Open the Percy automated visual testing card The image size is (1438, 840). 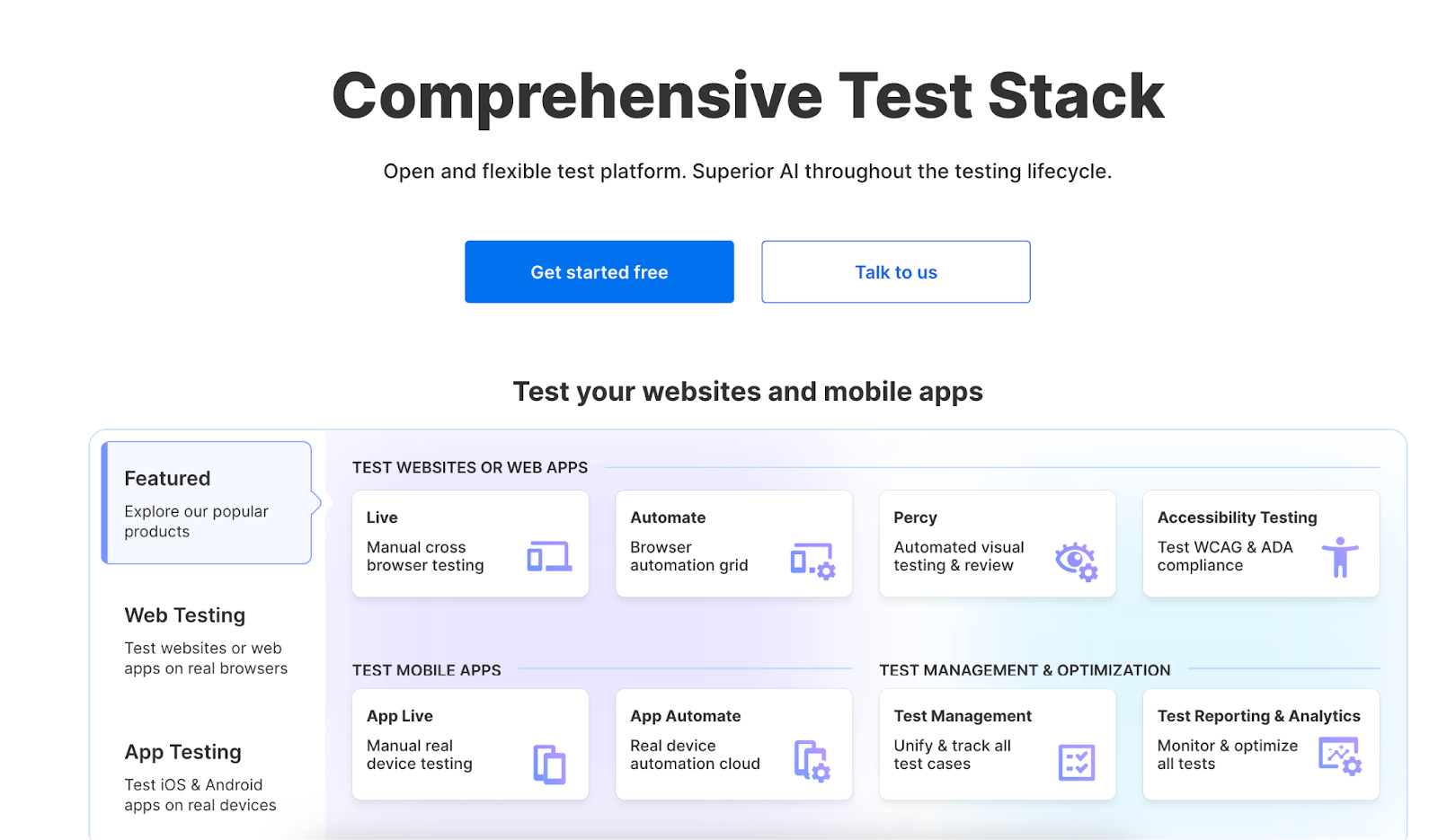pyautogui.click(x=997, y=542)
